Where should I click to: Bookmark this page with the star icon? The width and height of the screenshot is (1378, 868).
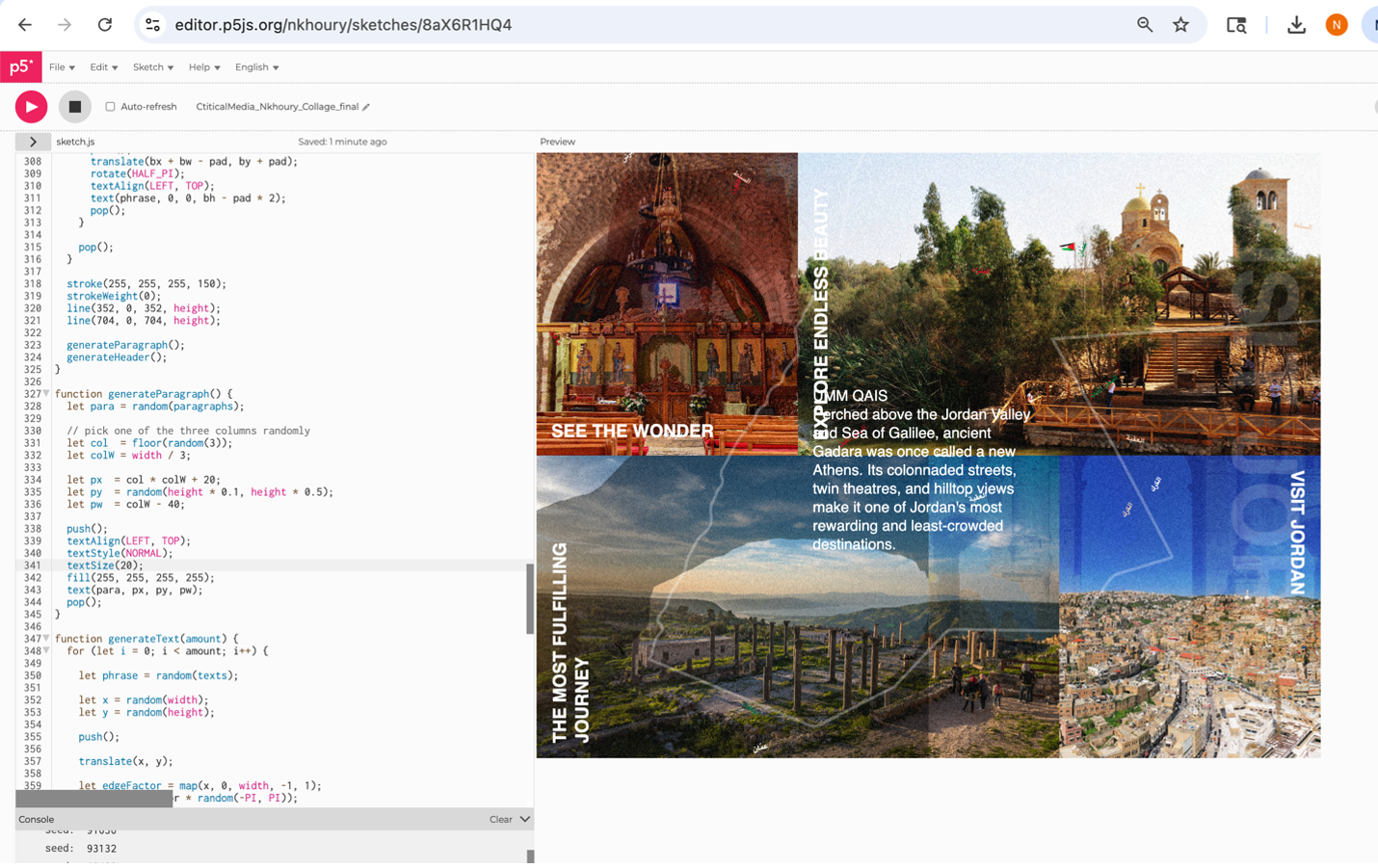point(1181,25)
